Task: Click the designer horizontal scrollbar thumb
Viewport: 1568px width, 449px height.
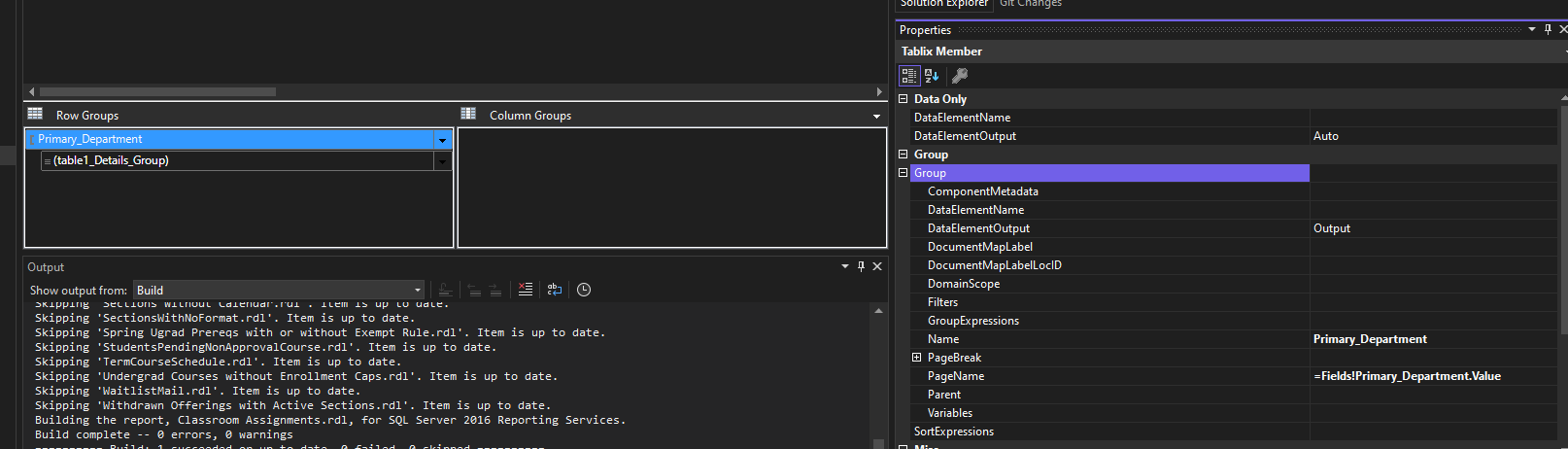Action: tap(157, 91)
